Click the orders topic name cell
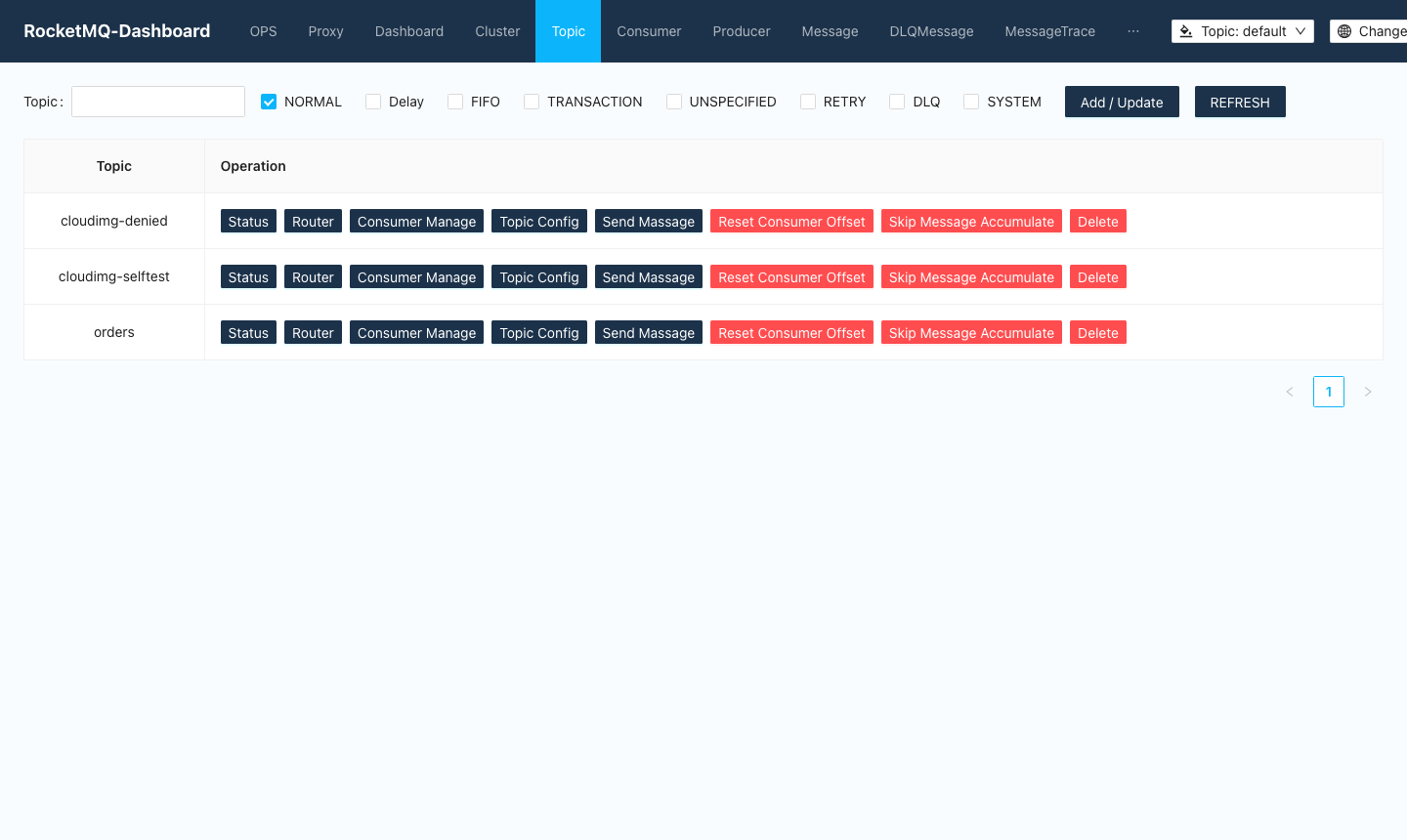This screenshot has height=840, width=1407. tap(114, 332)
